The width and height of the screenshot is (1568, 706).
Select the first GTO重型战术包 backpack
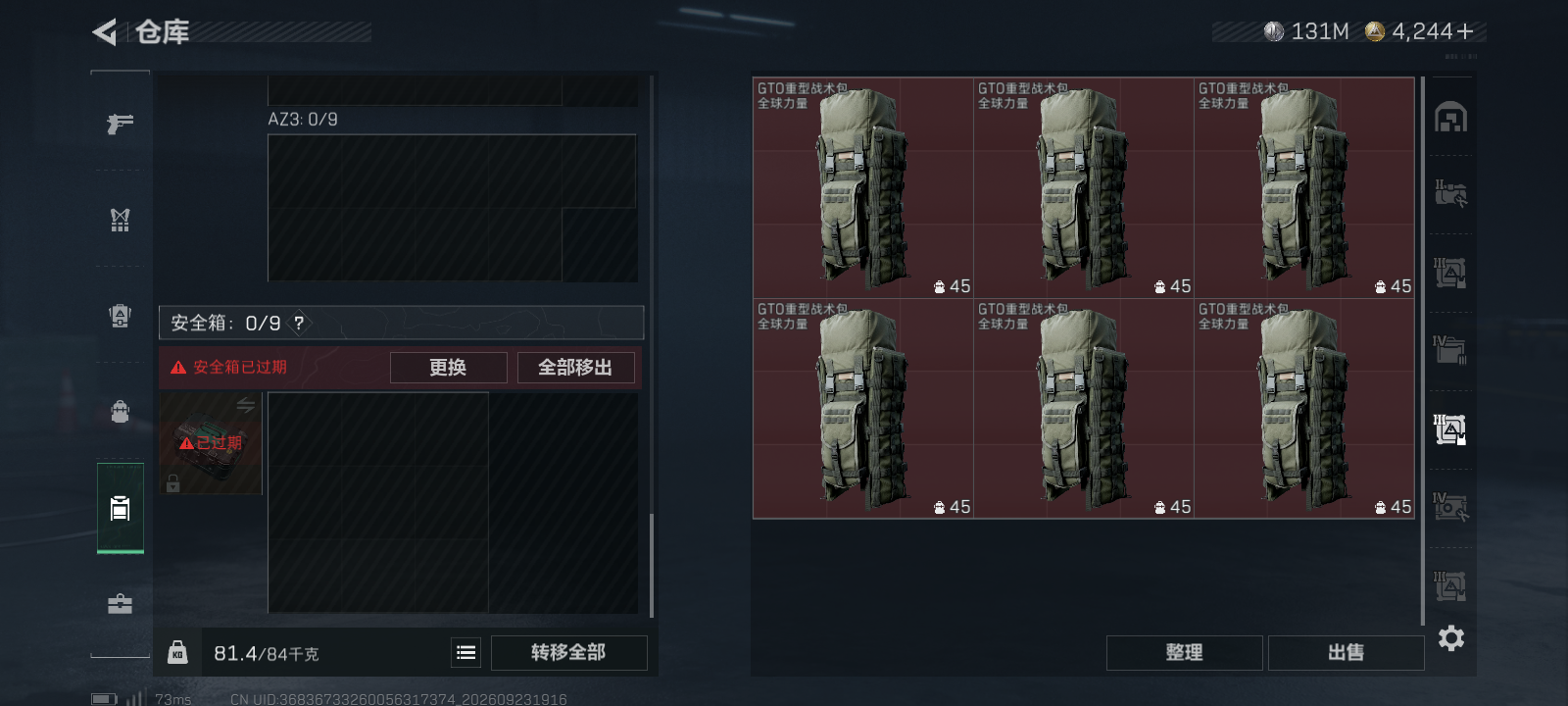coord(862,188)
